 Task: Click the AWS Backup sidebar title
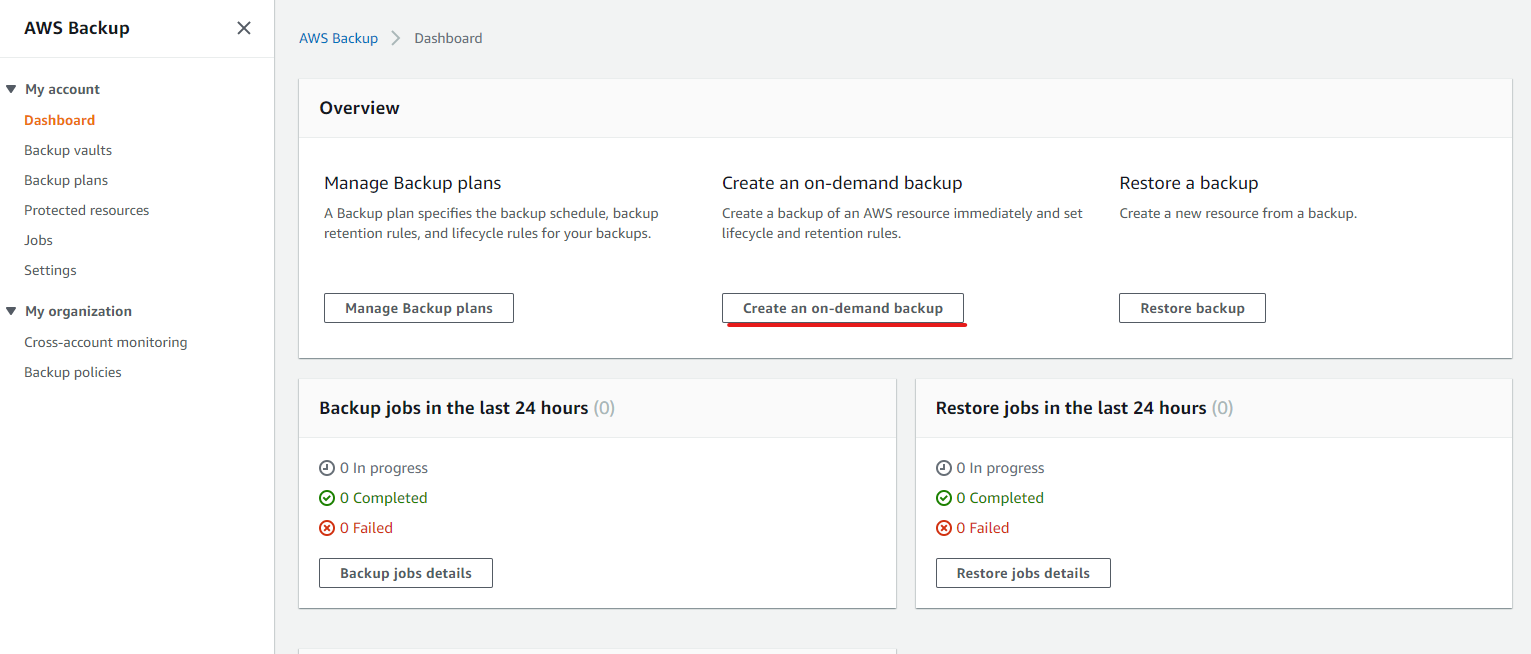[77, 28]
